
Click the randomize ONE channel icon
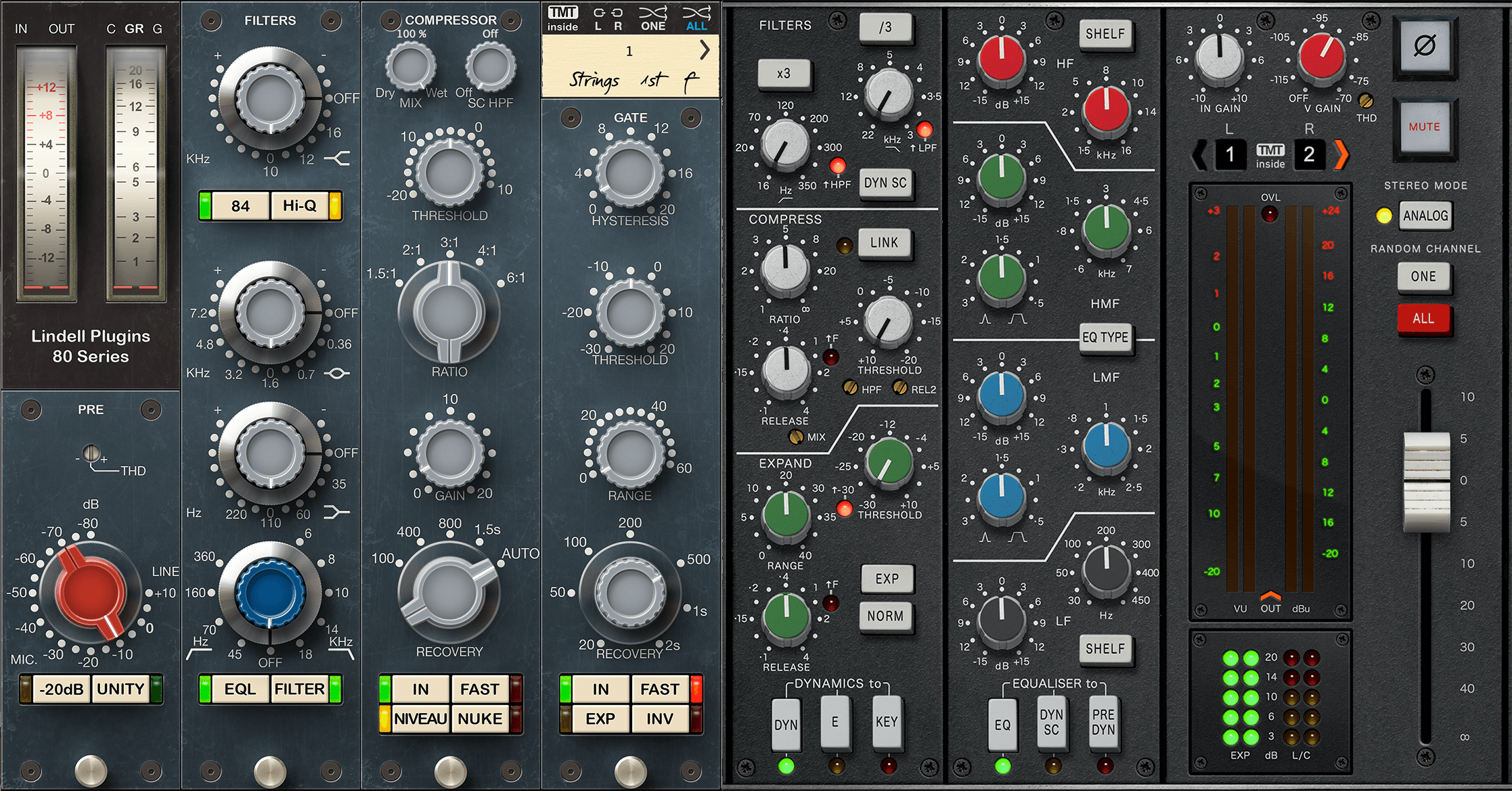point(653,18)
